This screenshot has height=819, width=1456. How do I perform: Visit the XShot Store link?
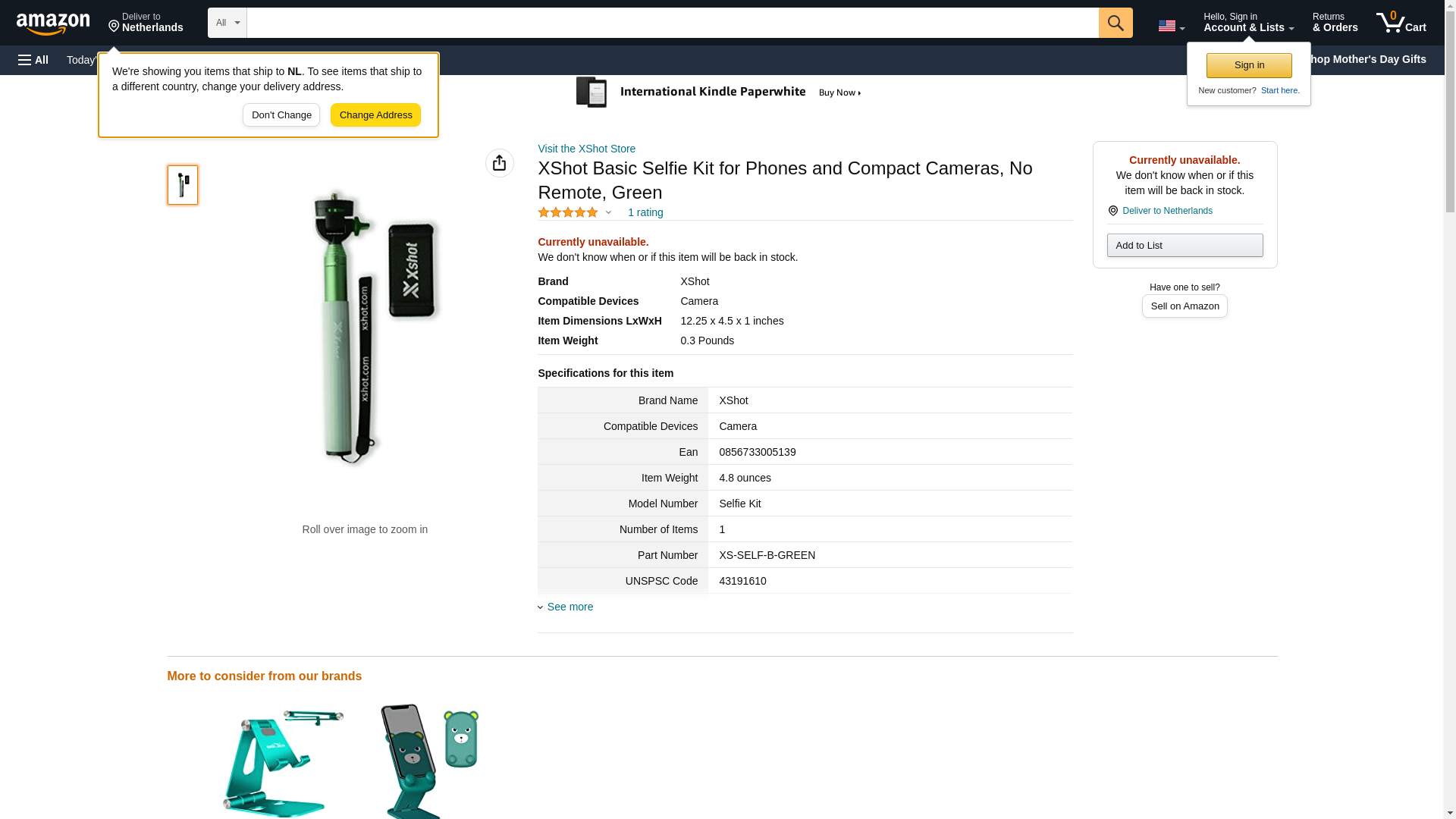586,149
